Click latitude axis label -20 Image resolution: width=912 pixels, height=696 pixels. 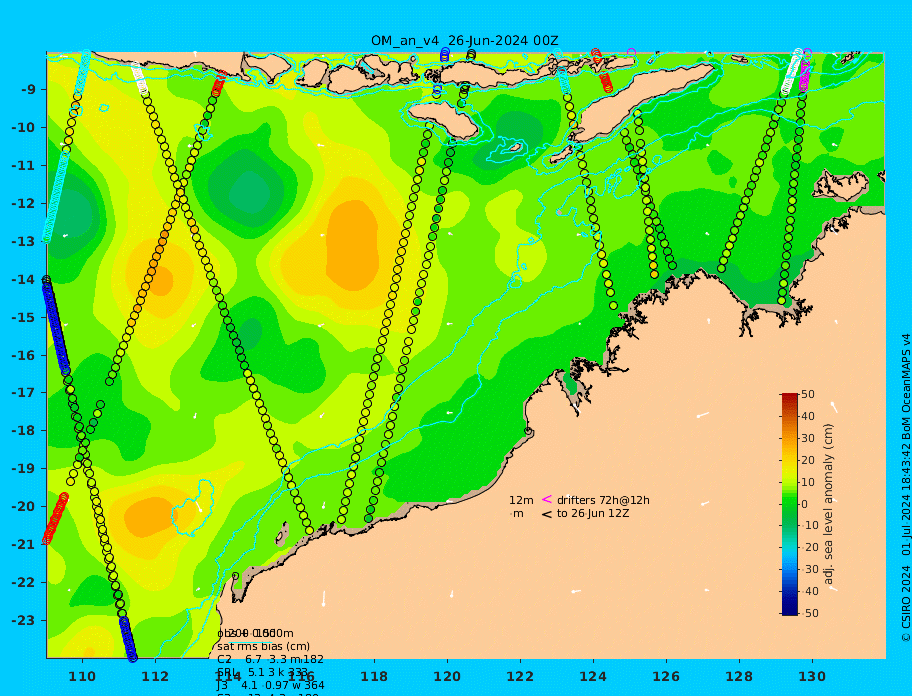pos(23,506)
